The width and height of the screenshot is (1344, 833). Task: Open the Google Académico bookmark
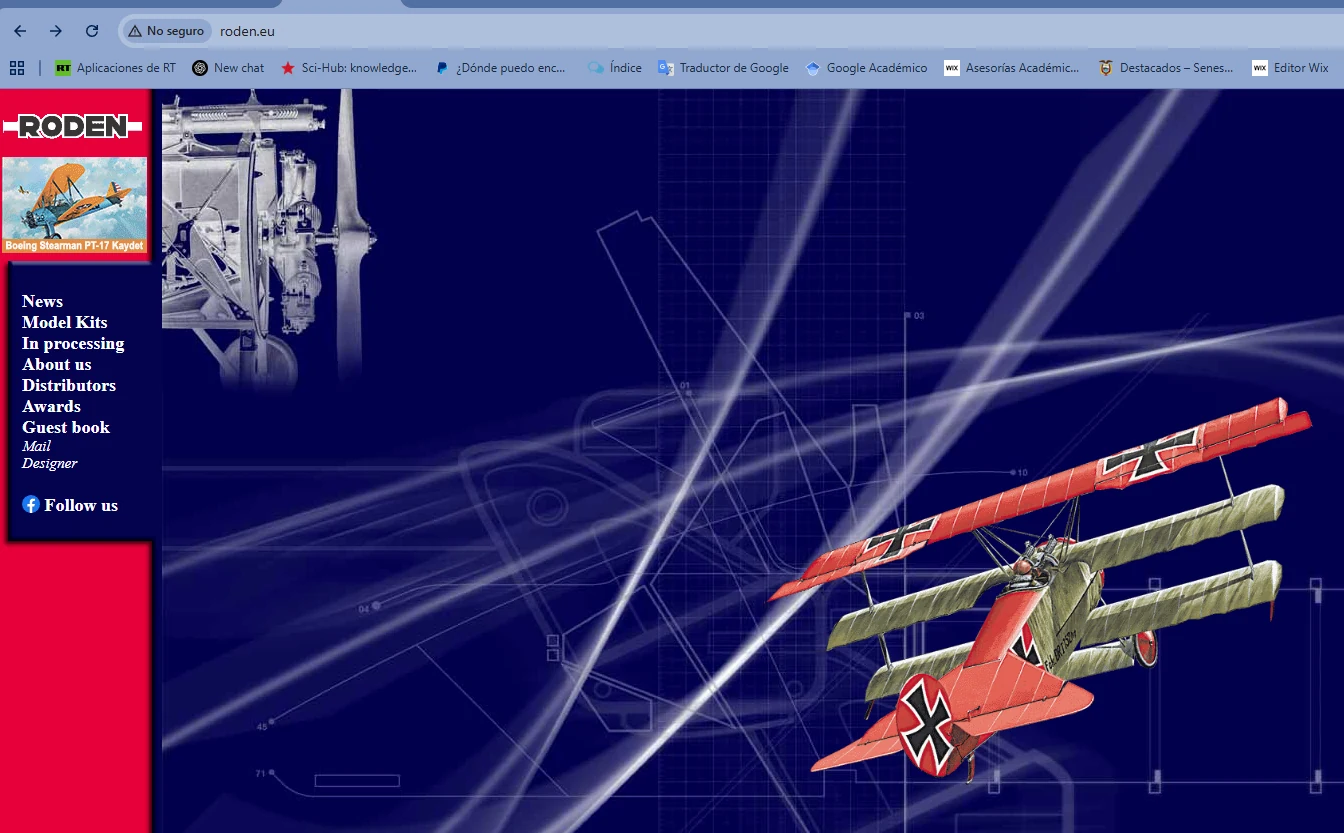pos(866,68)
